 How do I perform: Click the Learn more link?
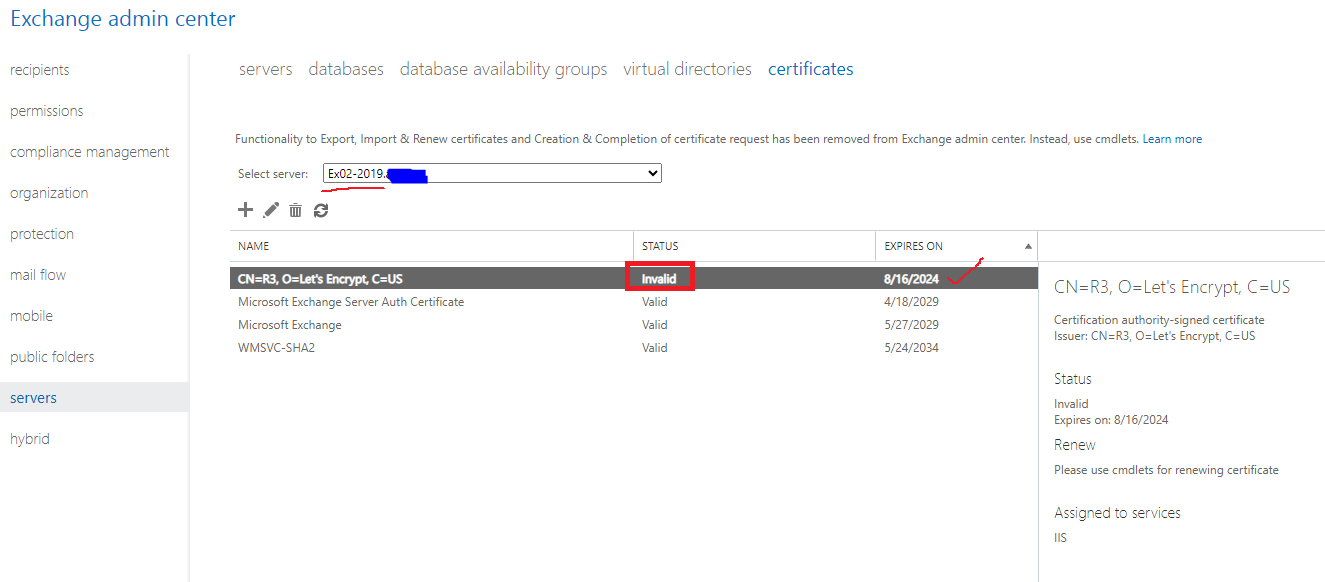[x=1172, y=138]
